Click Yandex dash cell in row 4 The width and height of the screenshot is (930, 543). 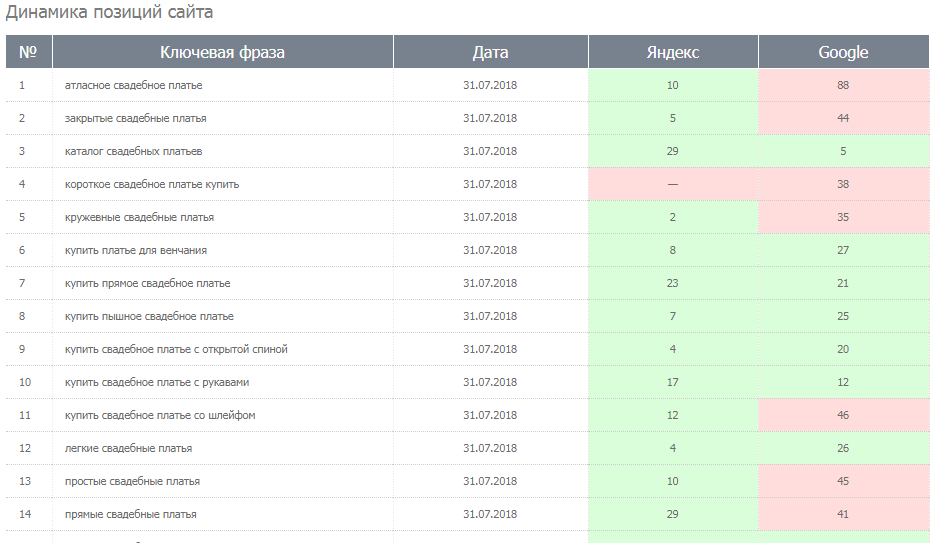coord(673,184)
